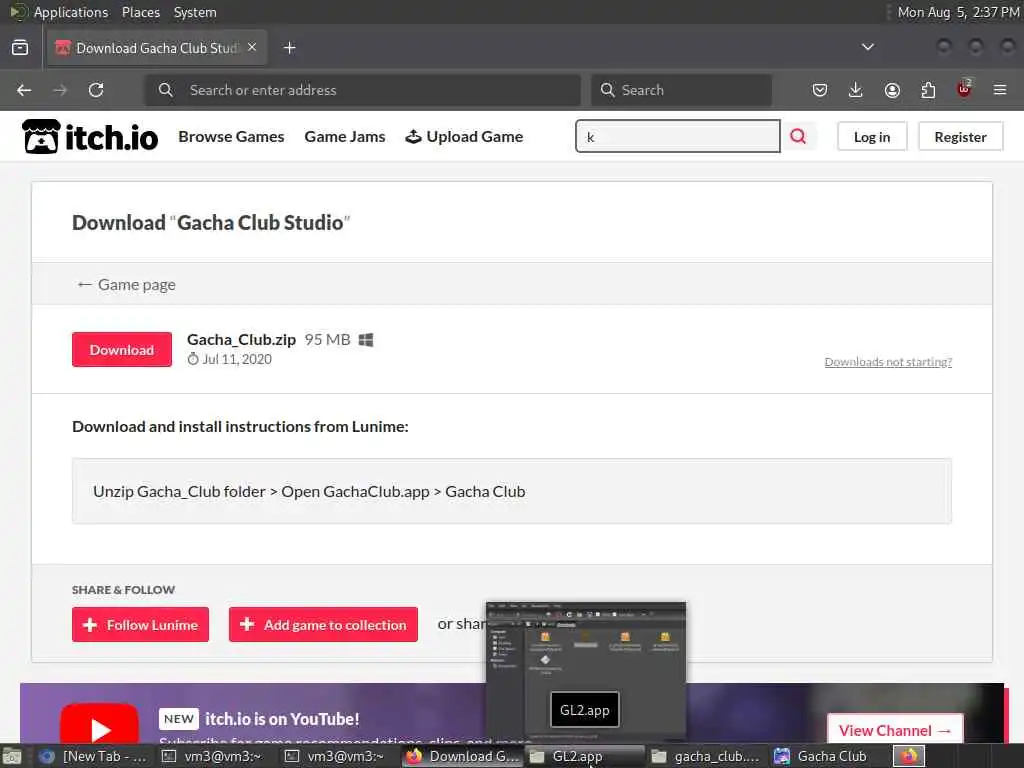Open Browse Games
The width and height of the screenshot is (1024, 768).
pos(231,136)
